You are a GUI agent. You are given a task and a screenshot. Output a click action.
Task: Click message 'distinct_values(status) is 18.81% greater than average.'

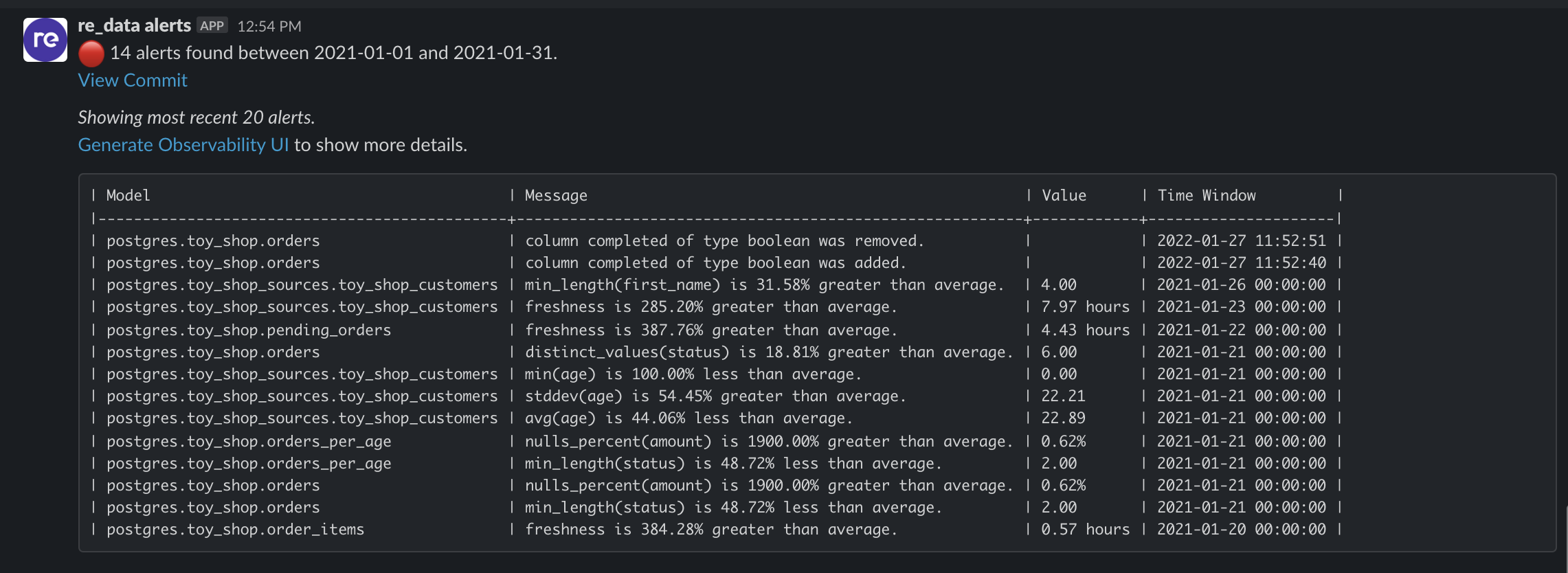(x=769, y=352)
